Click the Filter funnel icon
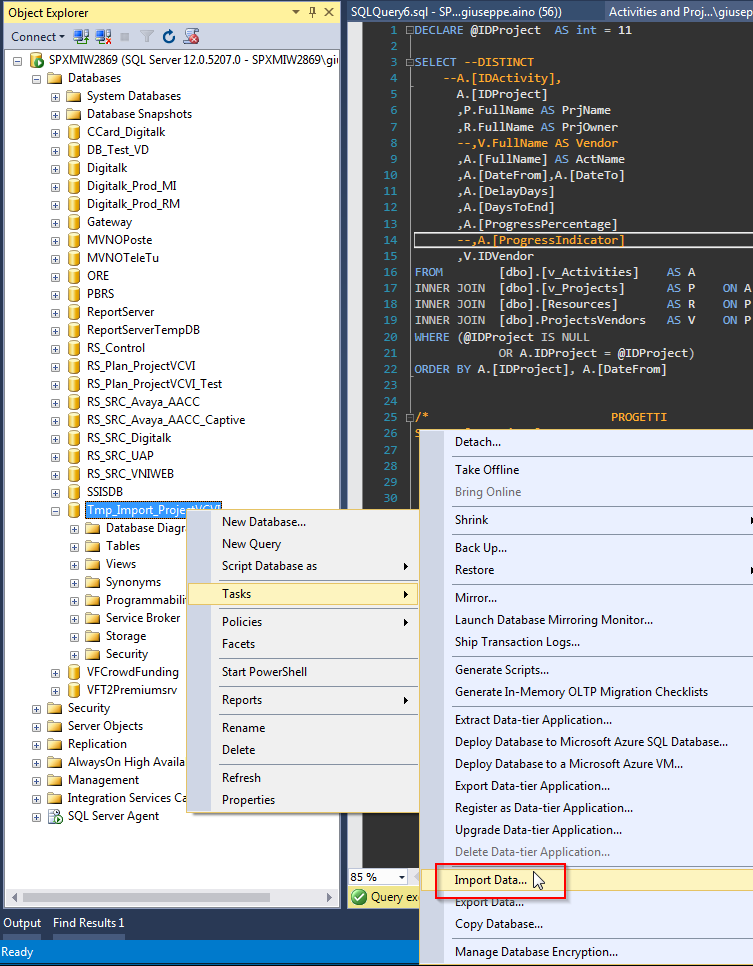Viewport: 753px width, 966px height. click(148, 37)
